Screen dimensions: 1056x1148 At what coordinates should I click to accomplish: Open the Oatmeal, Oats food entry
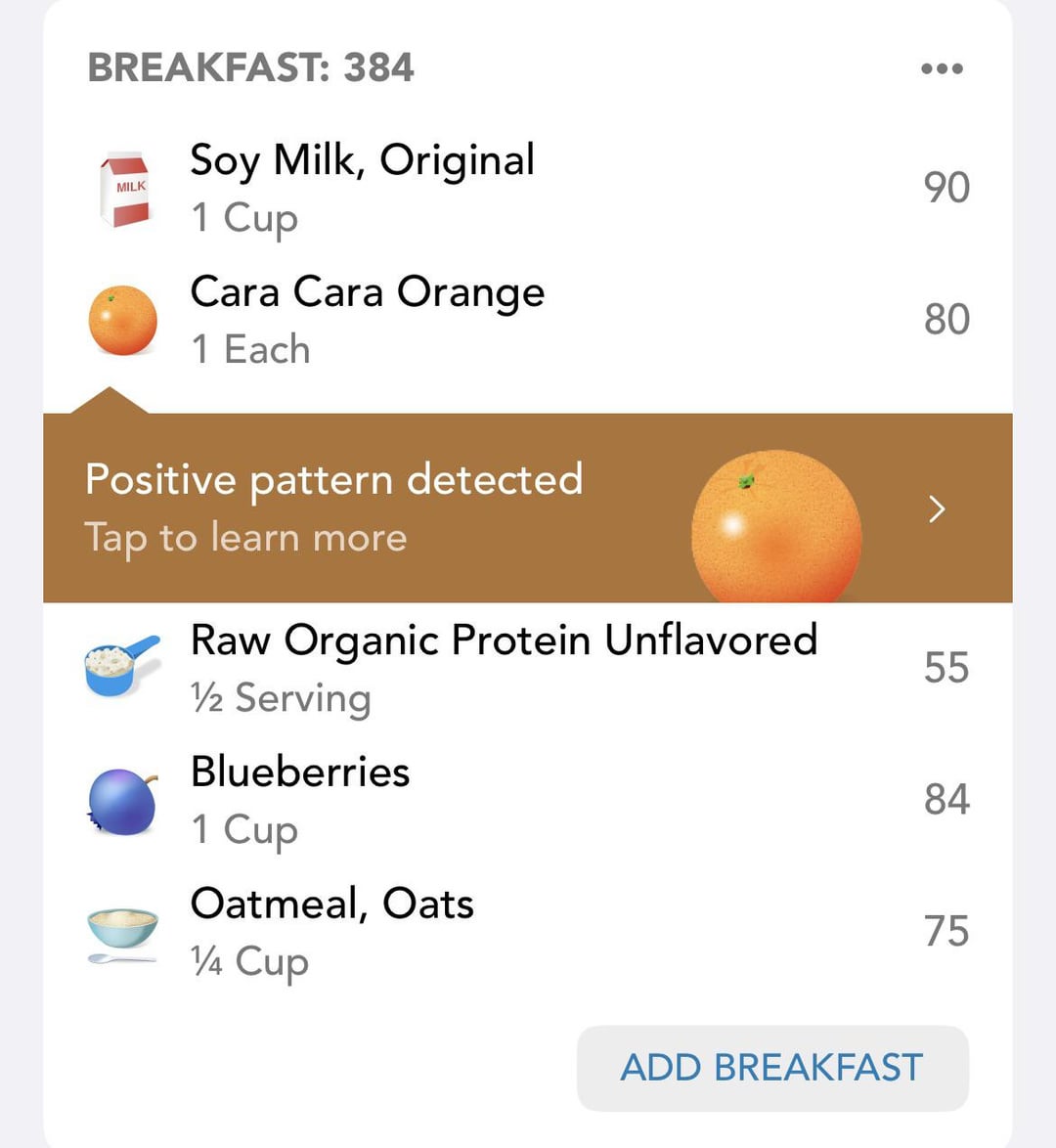click(x=528, y=931)
